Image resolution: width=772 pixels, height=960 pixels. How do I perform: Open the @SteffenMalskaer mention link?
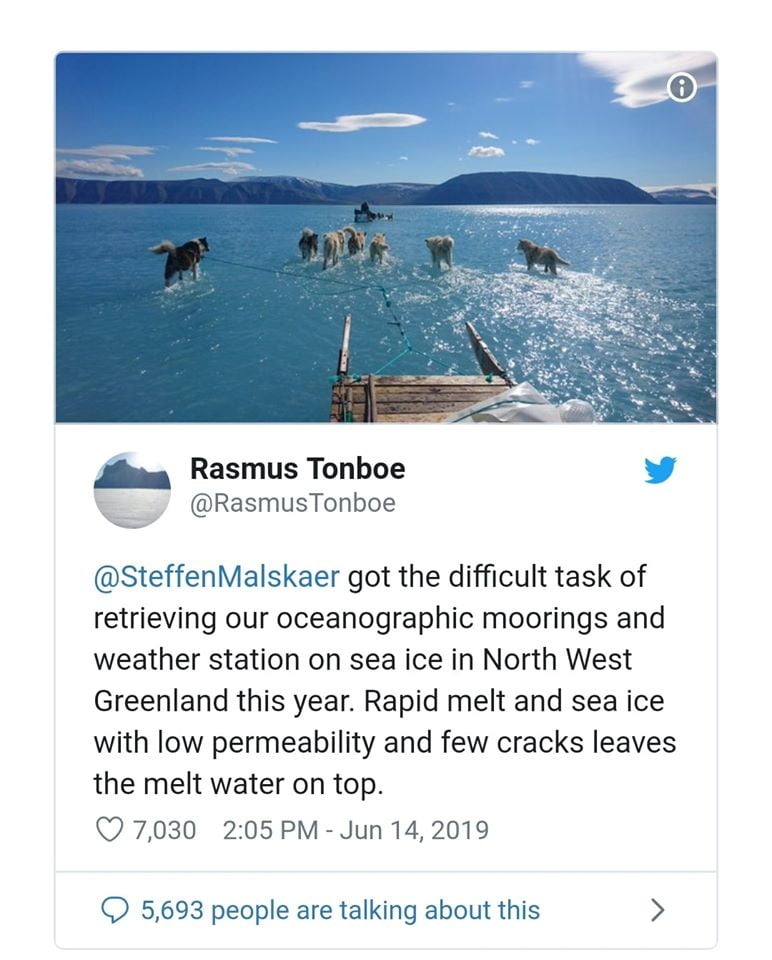217,577
